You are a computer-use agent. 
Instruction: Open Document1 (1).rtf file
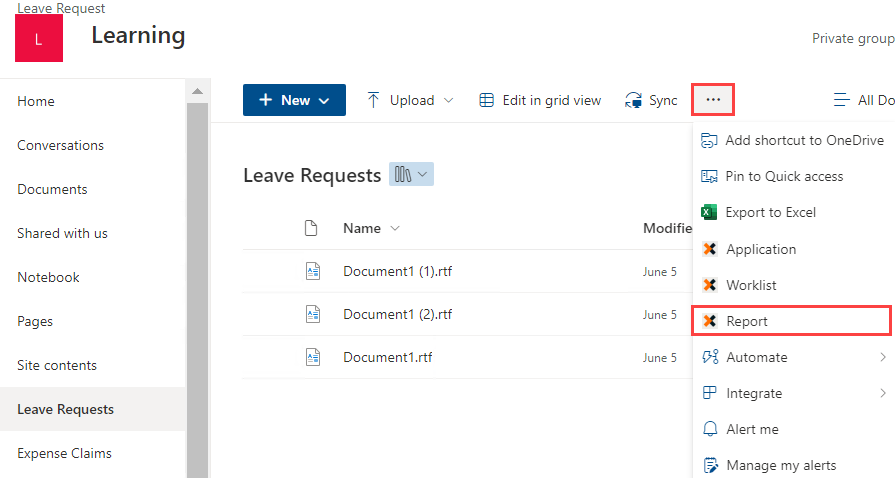(x=397, y=271)
